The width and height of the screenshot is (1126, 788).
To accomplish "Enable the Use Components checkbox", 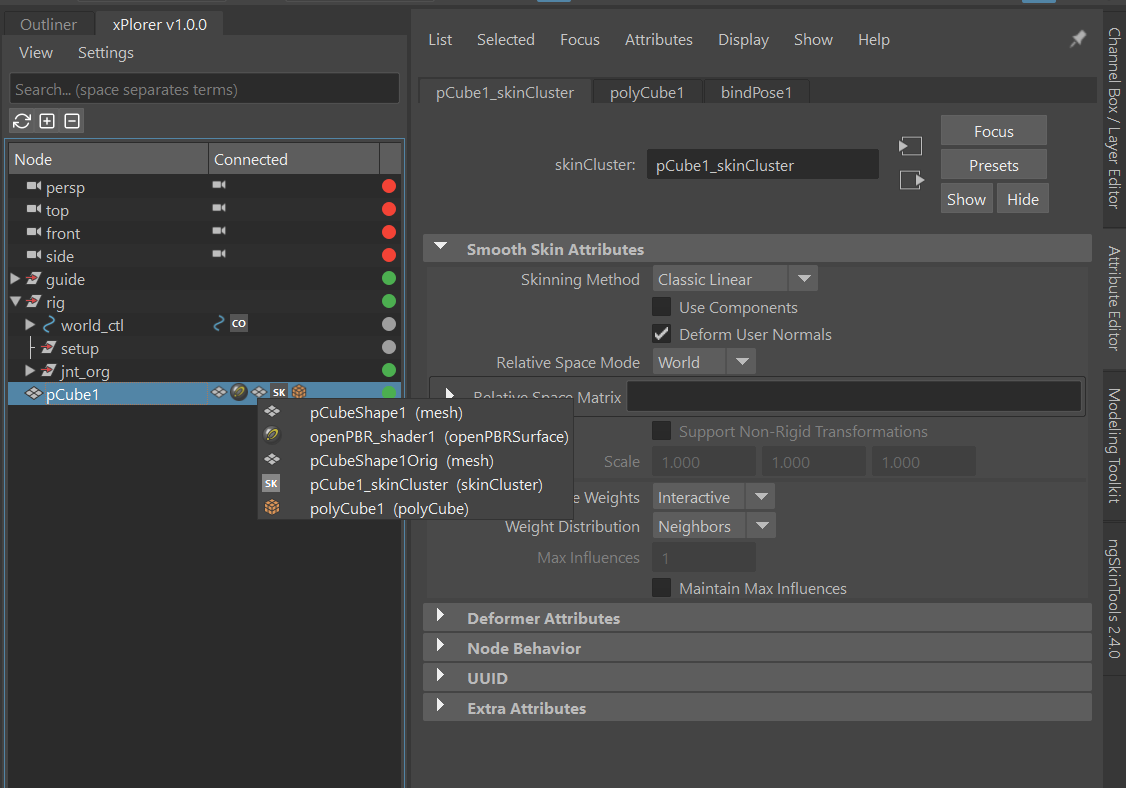I will tap(661, 307).
